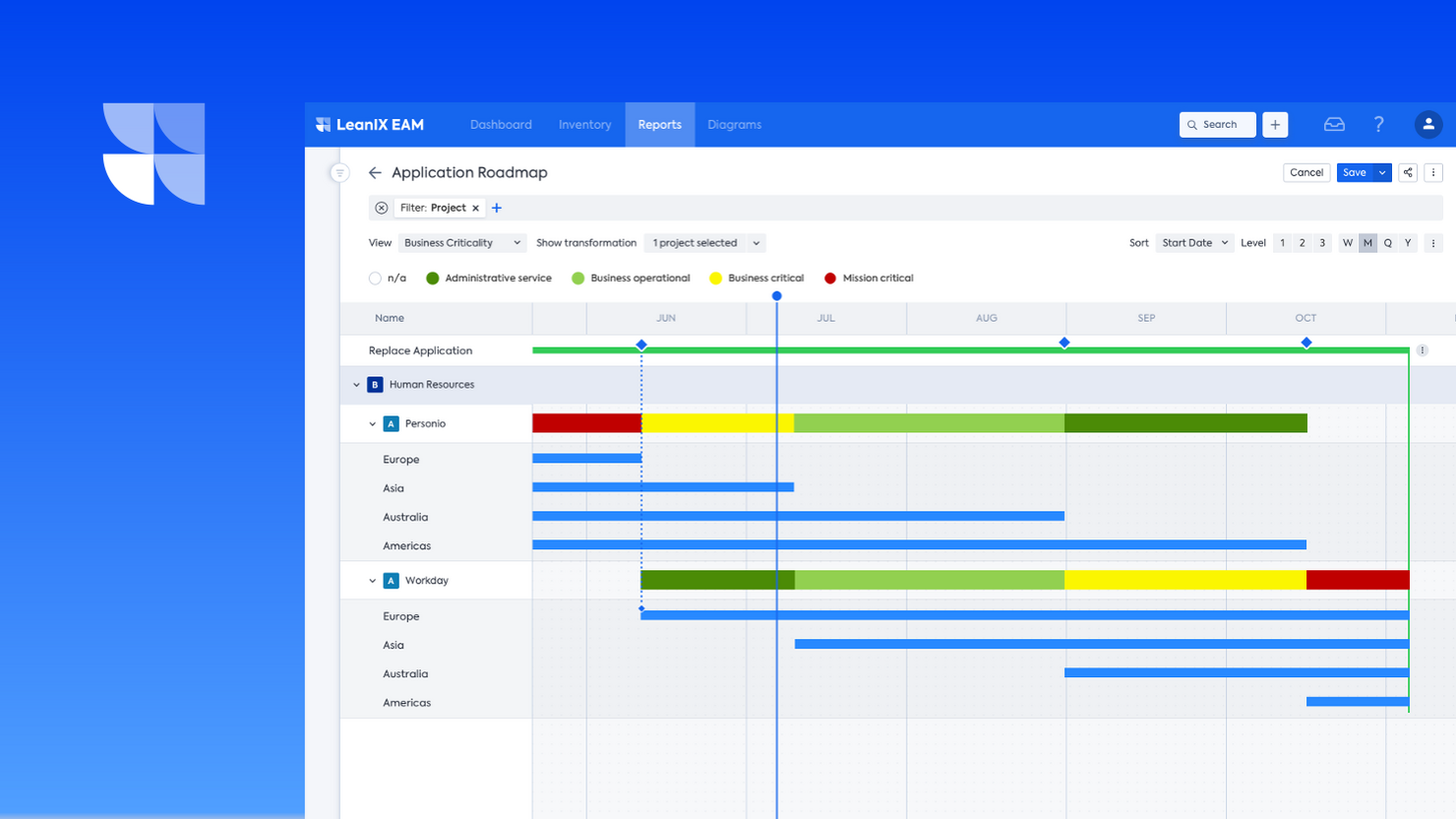Switch to the Diagrams tab
The image size is (1456, 819).
point(734,125)
